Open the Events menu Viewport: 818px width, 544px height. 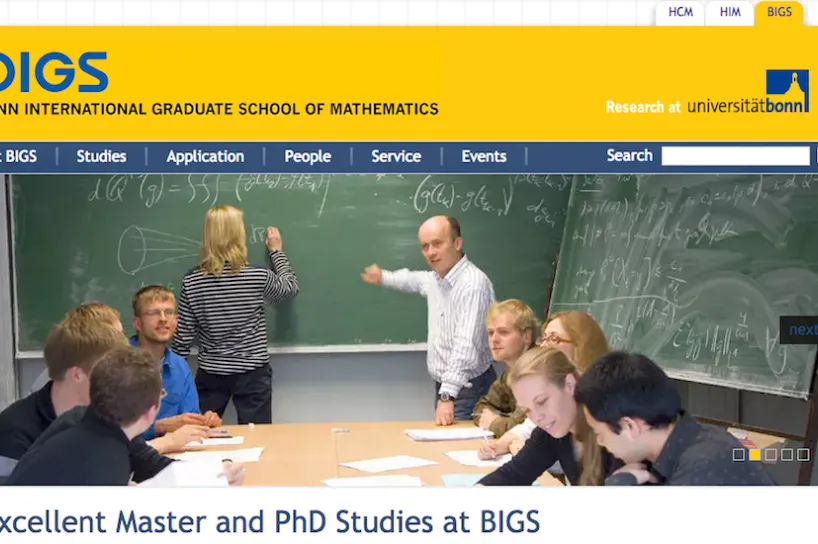pyautogui.click(x=484, y=156)
